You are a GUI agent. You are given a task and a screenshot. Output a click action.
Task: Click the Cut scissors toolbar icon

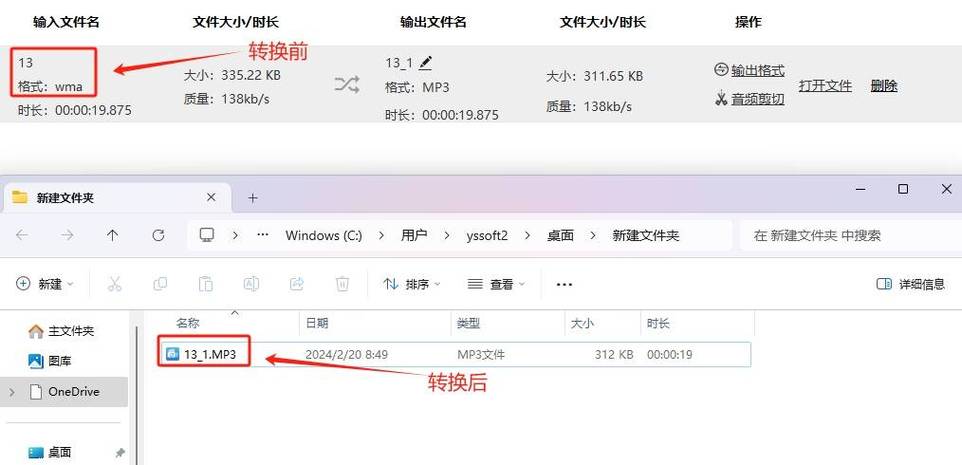[x=114, y=284]
